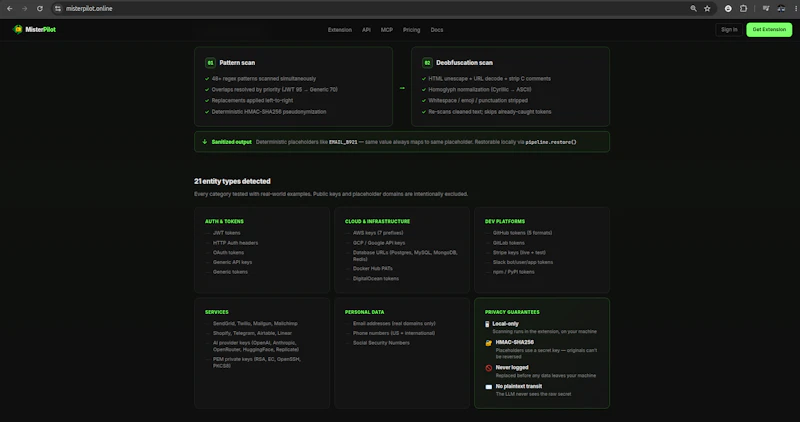Click the GitLab tokens item

point(509,243)
